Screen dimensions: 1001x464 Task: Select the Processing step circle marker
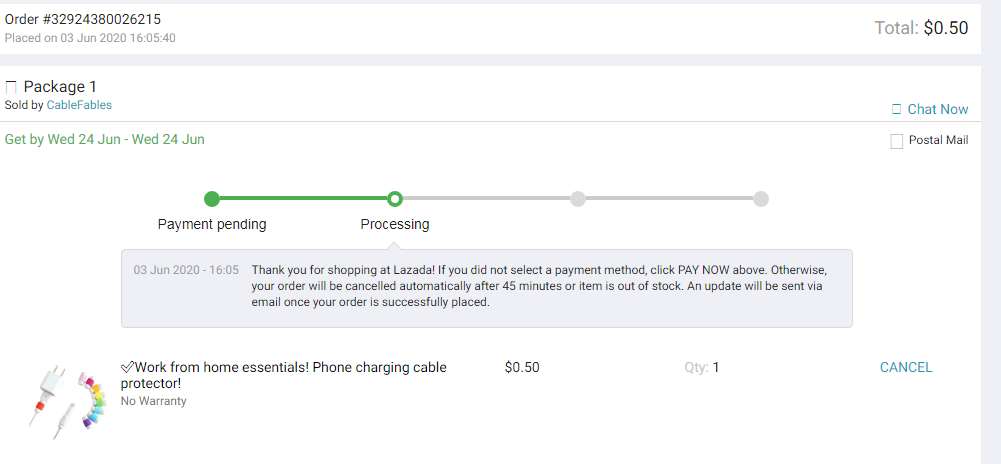395,199
